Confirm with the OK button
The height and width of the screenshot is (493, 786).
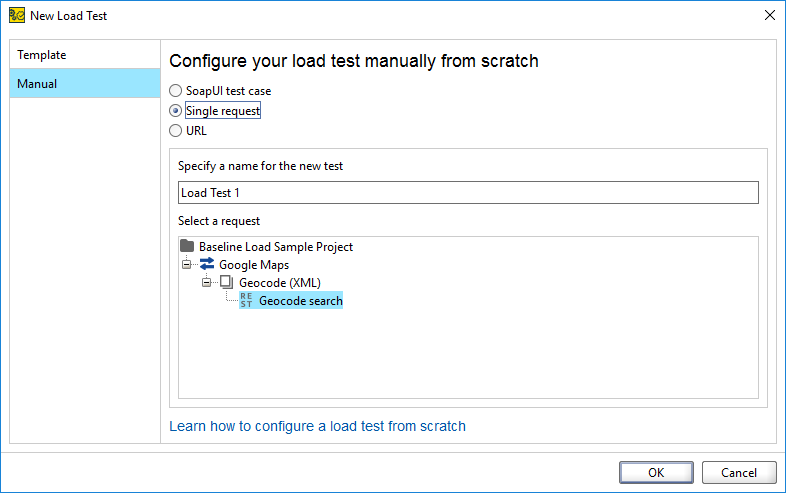pos(656,472)
